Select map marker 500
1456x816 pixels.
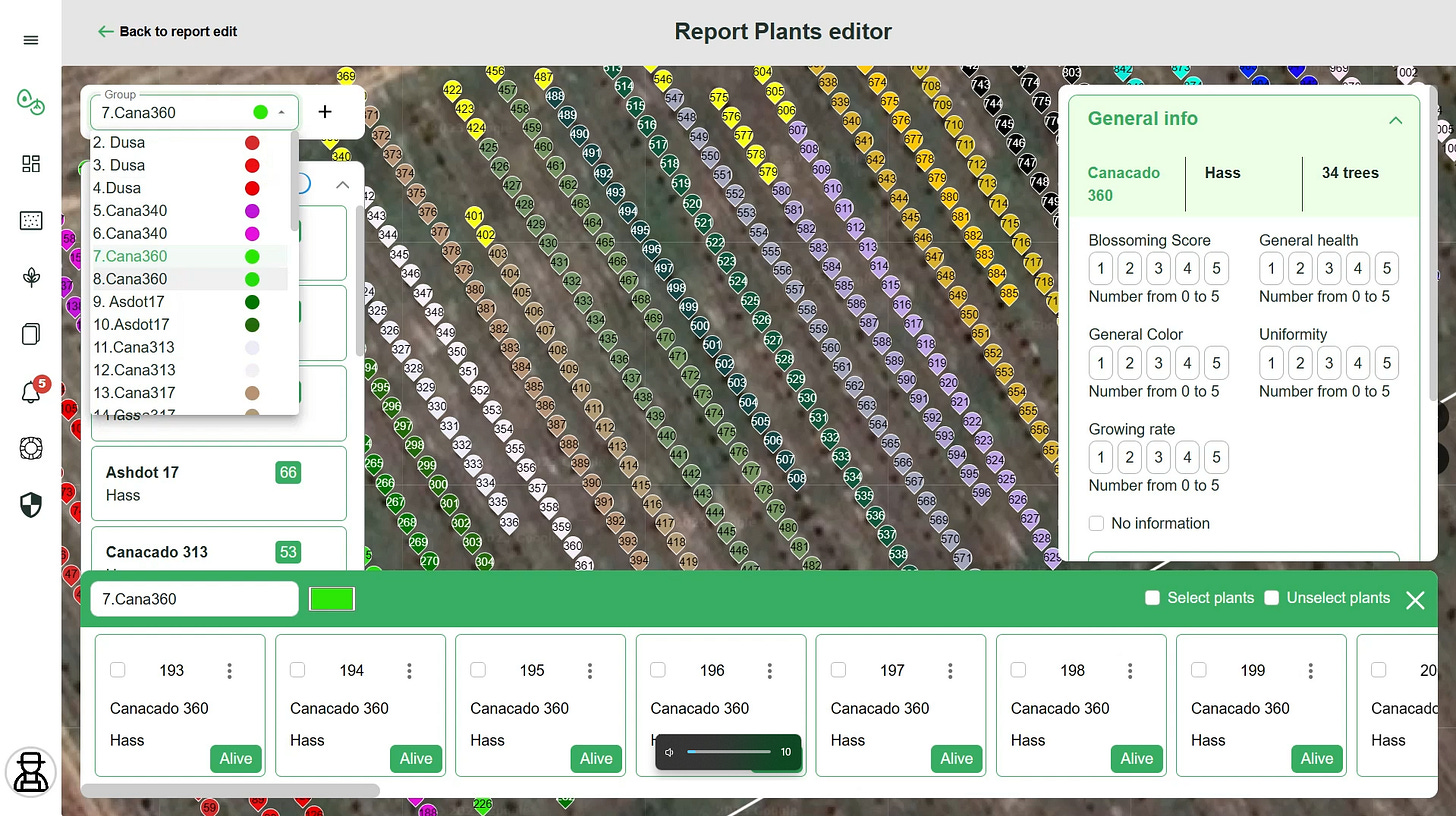coord(700,329)
